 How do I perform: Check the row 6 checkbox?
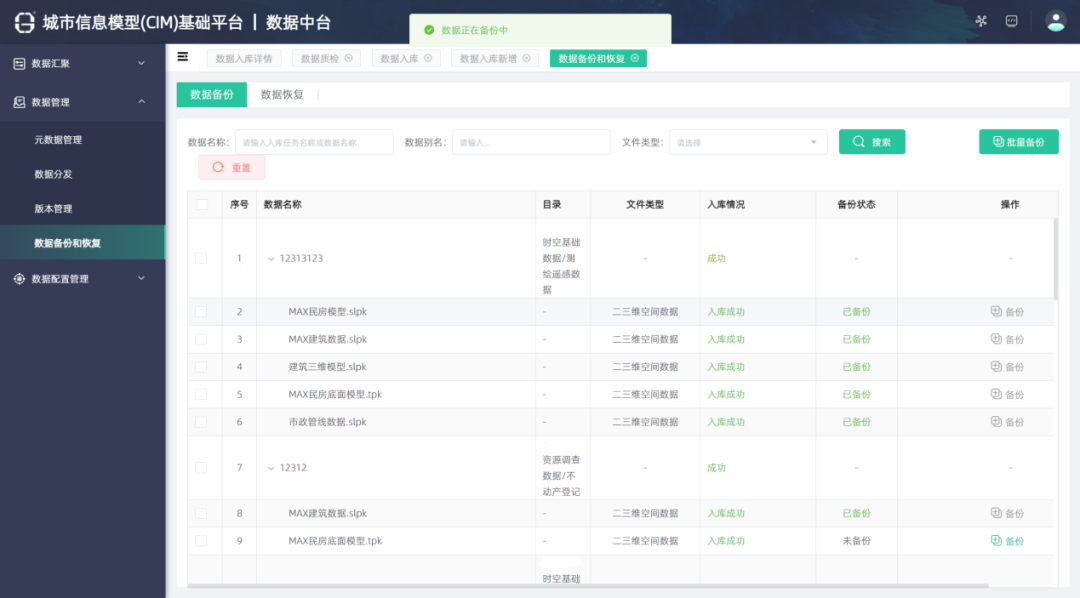click(x=201, y=422)
